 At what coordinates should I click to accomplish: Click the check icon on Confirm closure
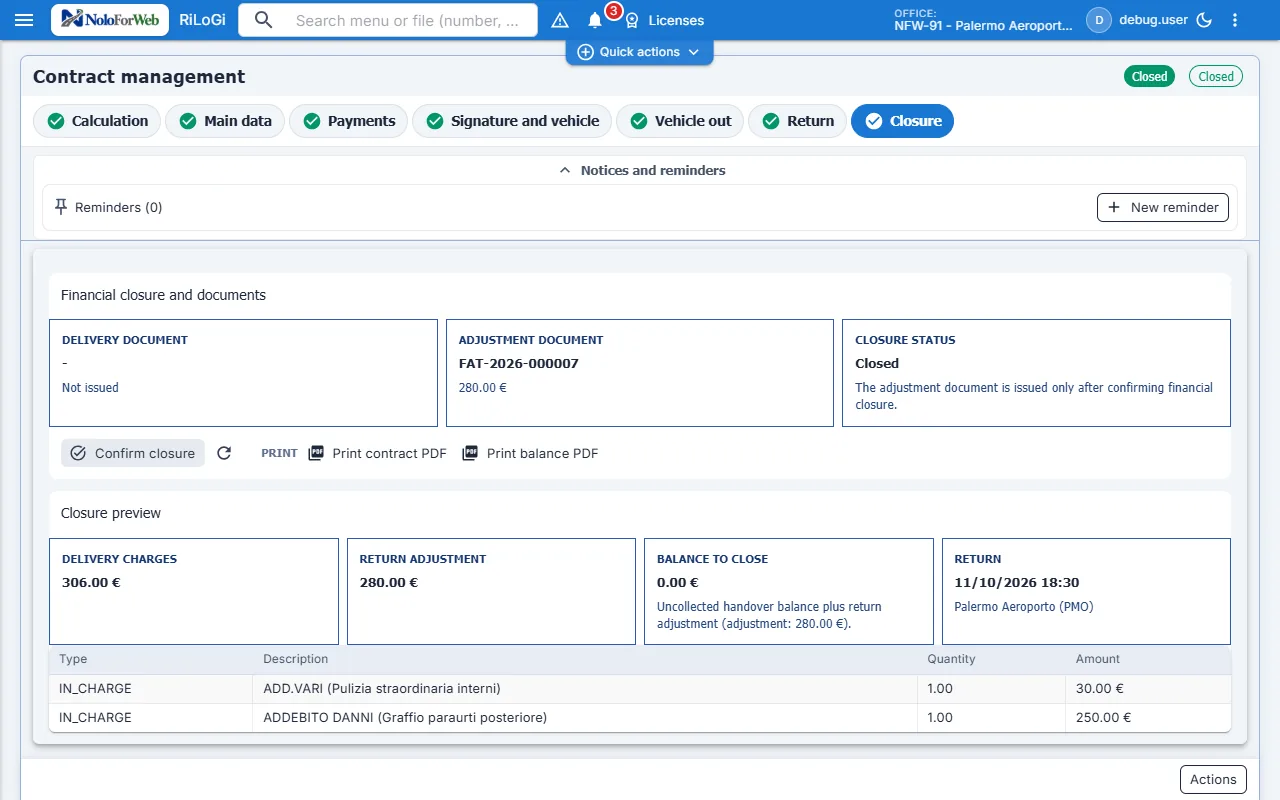(78, 453)
